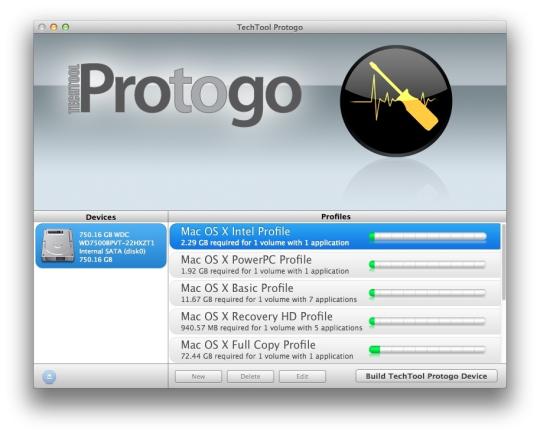The width and height of the screenshot is (540, 435).
Task: Click the green zoom window button
Action: pyautogui.click(x=65, y=27)
